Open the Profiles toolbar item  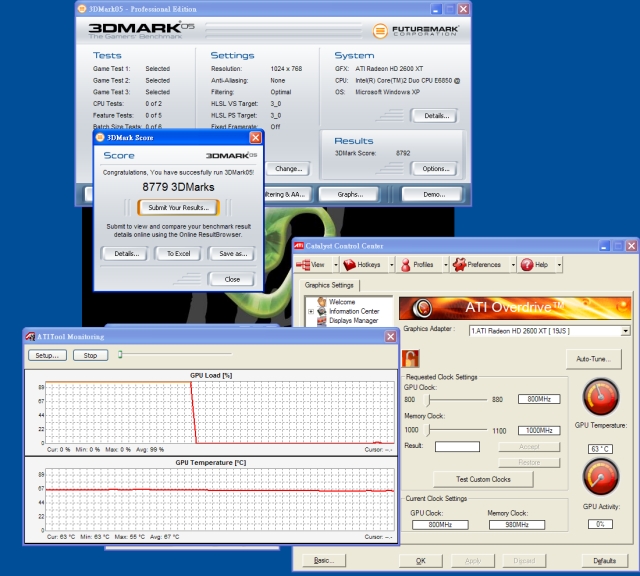(x=418, y=265)
